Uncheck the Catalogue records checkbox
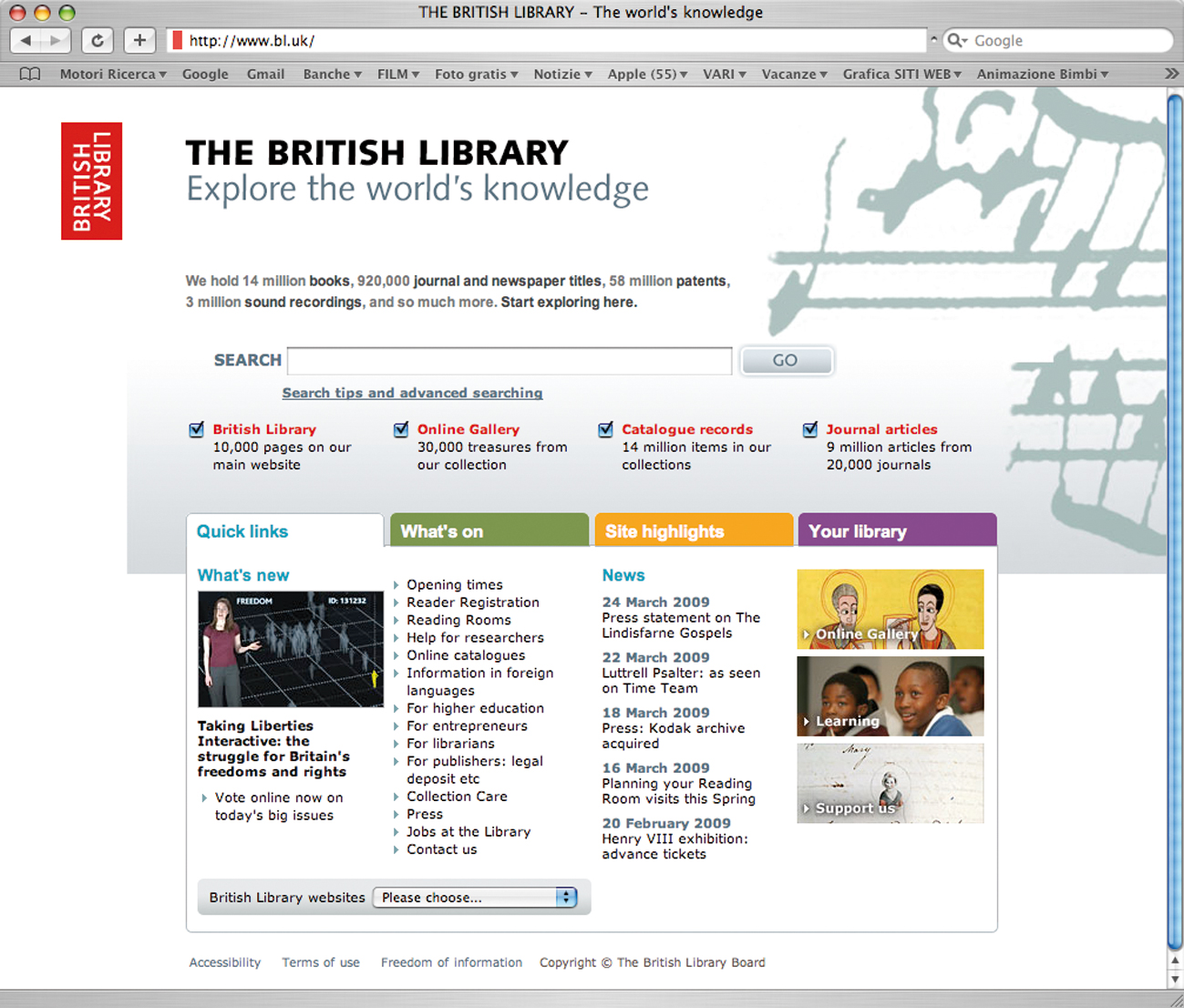Image resolution: width=1184 pixels, height=1008 pixels. [x=605, y=429]
